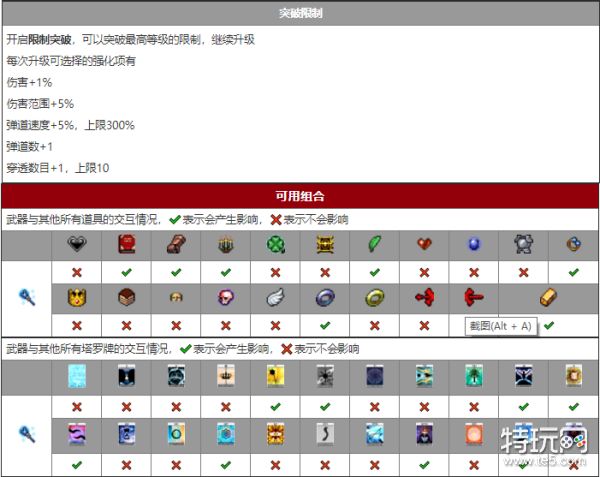Screen dimensions: 600x477
Task: Click the blue orb item icon
Action: pyautogui.click(x=472, y=245)
